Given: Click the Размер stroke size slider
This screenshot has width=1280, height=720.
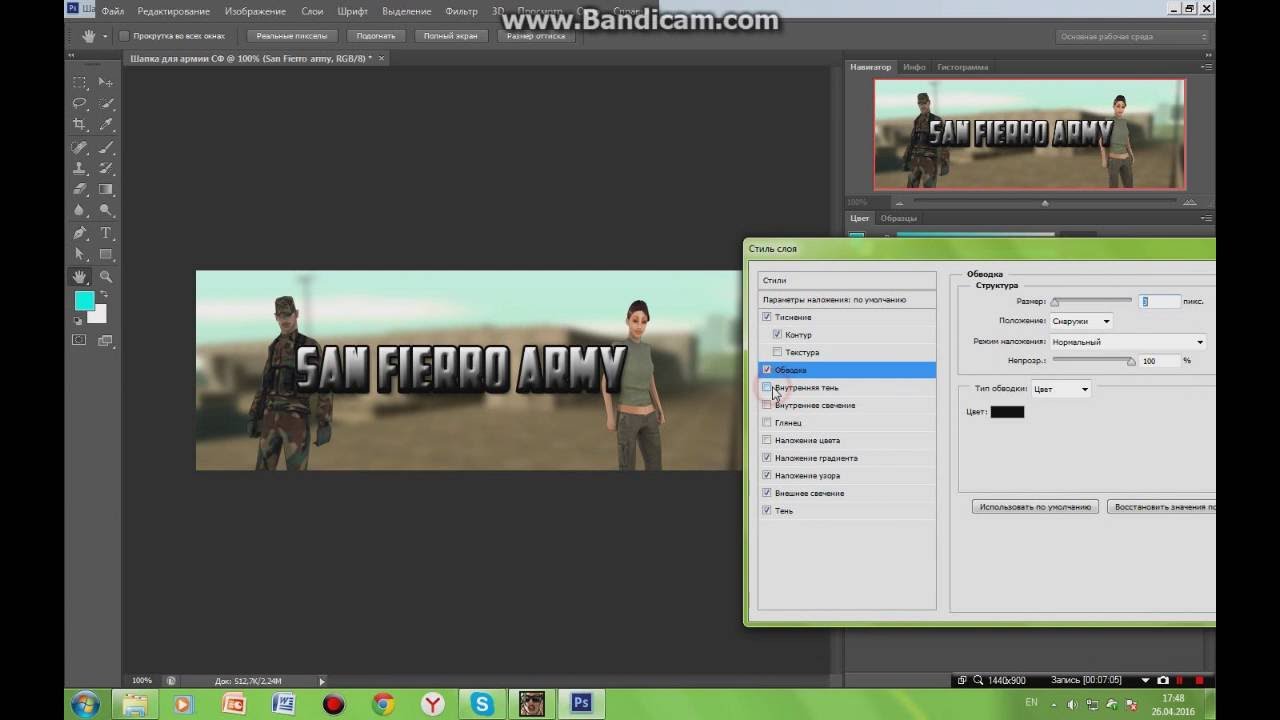Looking at the screenshot, I should pyautogui.click(x=1091, y=301).
